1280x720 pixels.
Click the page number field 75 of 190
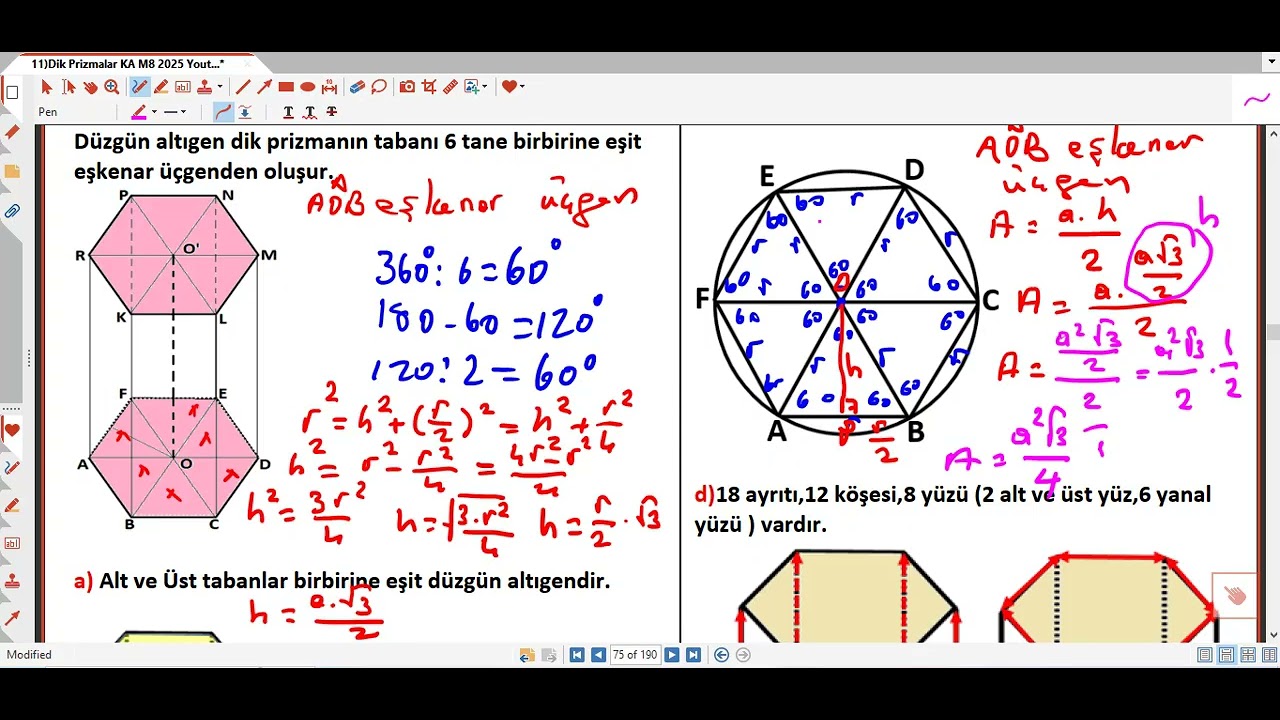(635, 655)
